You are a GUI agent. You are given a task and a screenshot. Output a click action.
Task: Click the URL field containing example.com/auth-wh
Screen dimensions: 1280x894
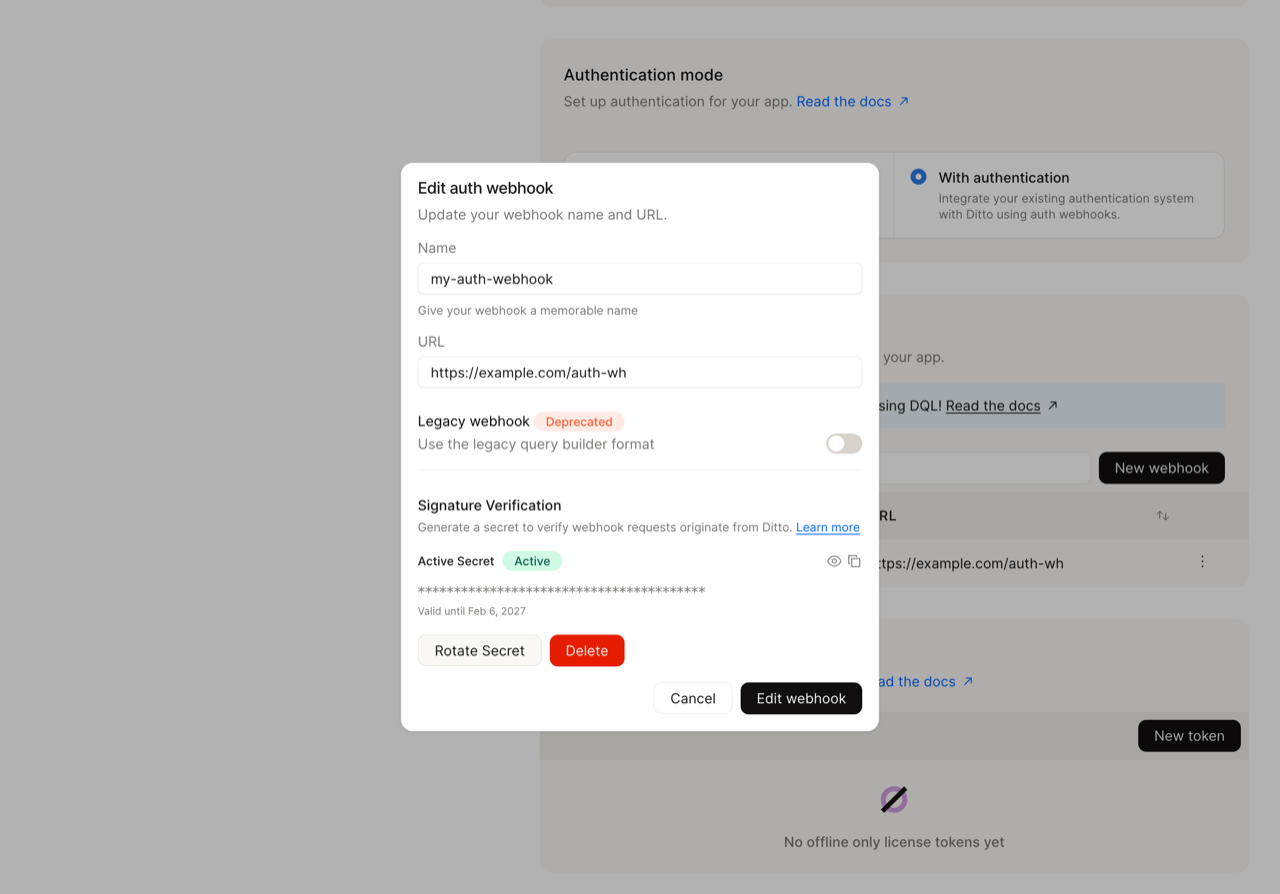[x=639, y=372]
